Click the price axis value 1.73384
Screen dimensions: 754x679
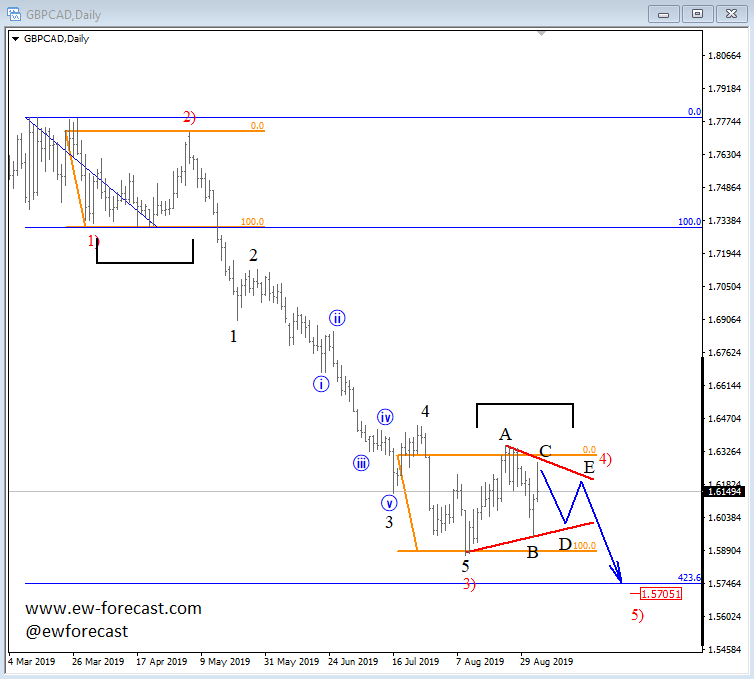(x=725, y=221)
